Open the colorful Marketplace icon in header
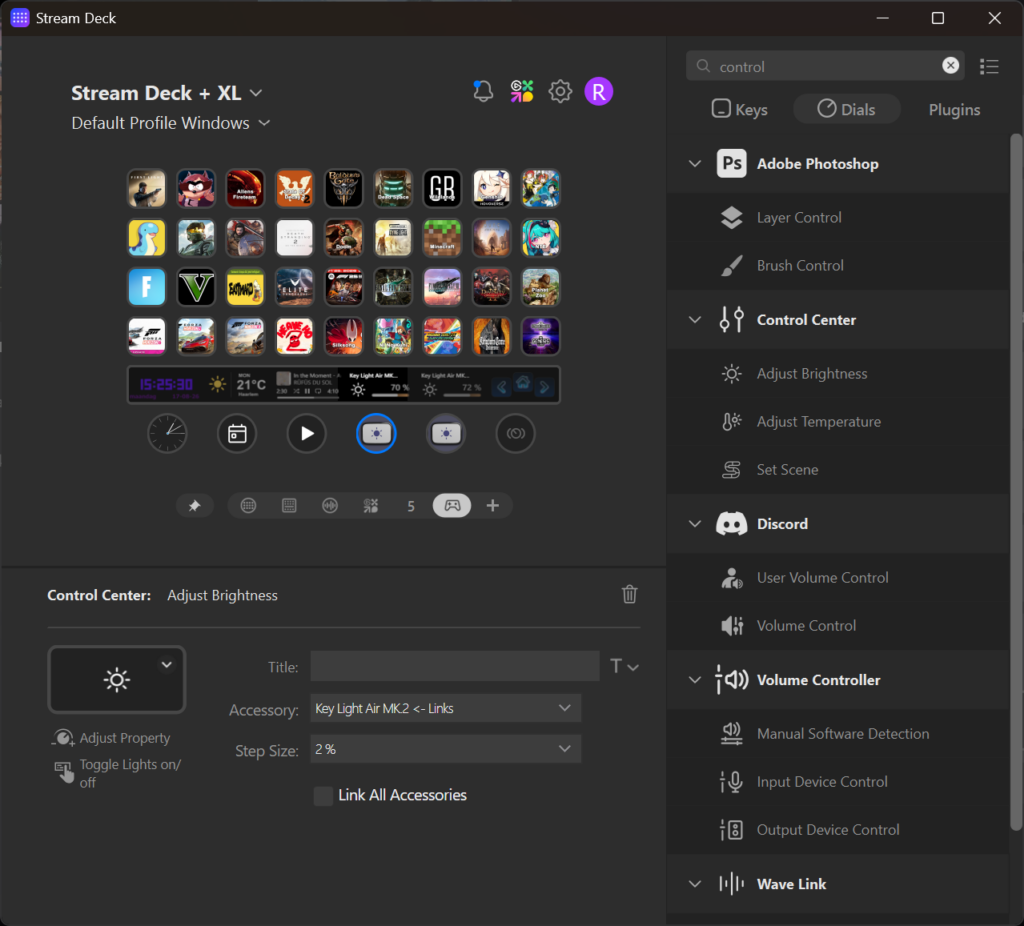 click(522, 91)
